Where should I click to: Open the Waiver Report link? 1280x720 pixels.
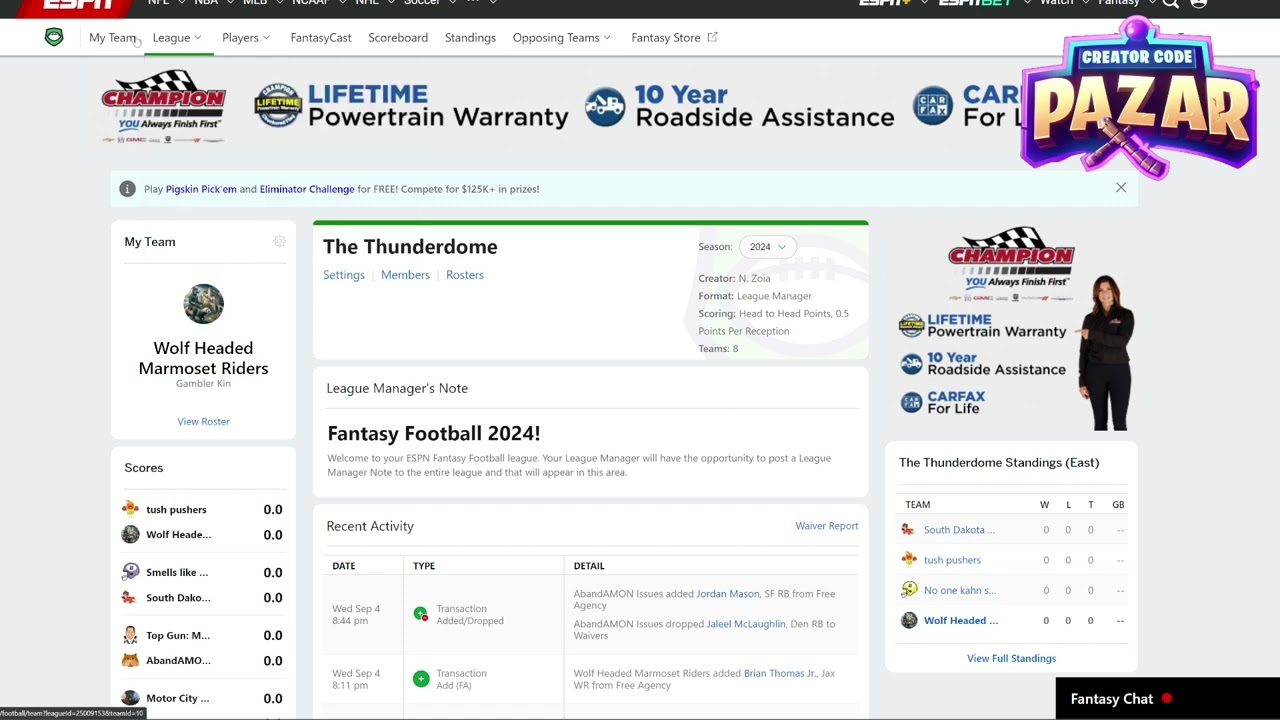tap(827, 526)
